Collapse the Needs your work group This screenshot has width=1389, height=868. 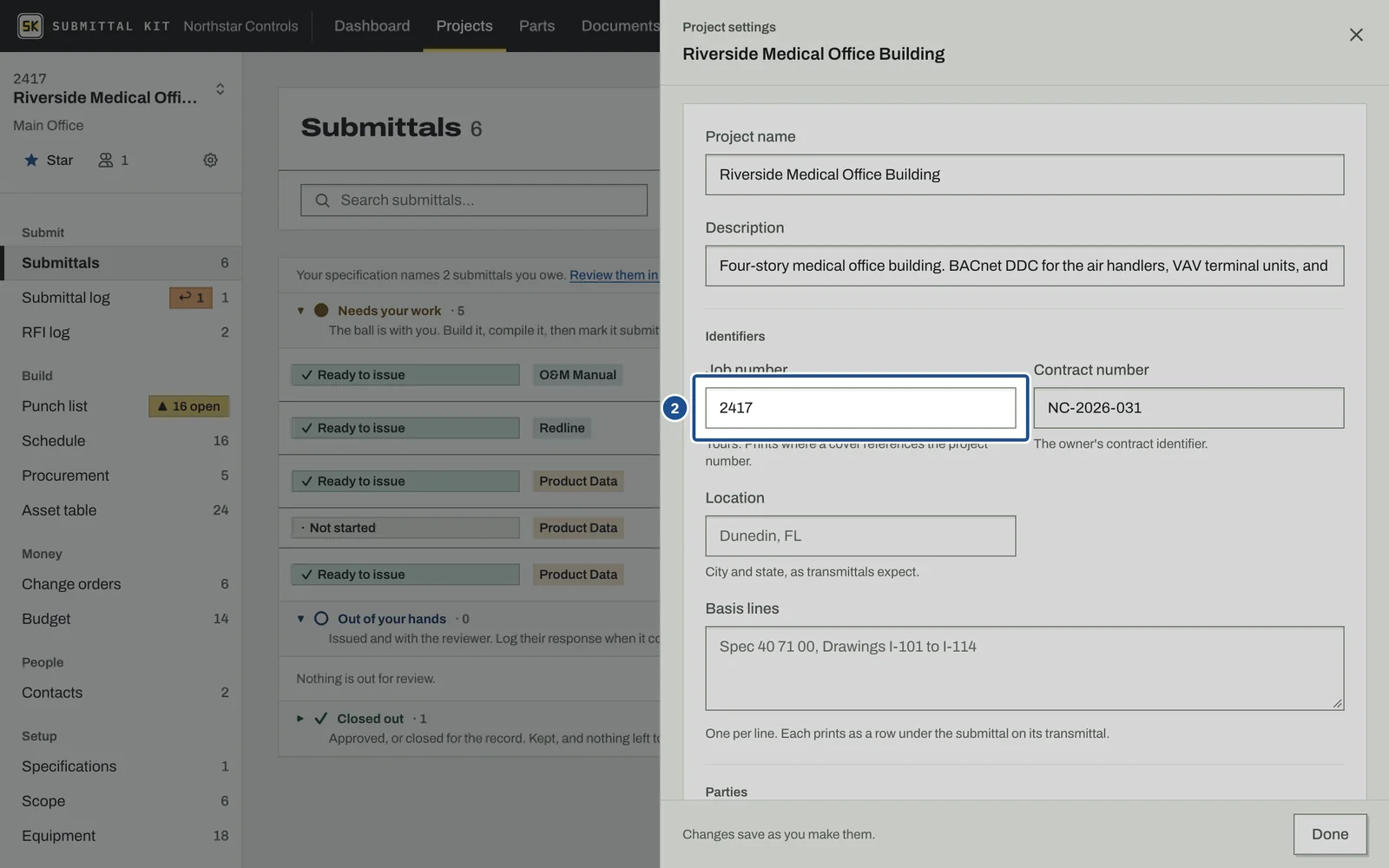click(300, 311)
